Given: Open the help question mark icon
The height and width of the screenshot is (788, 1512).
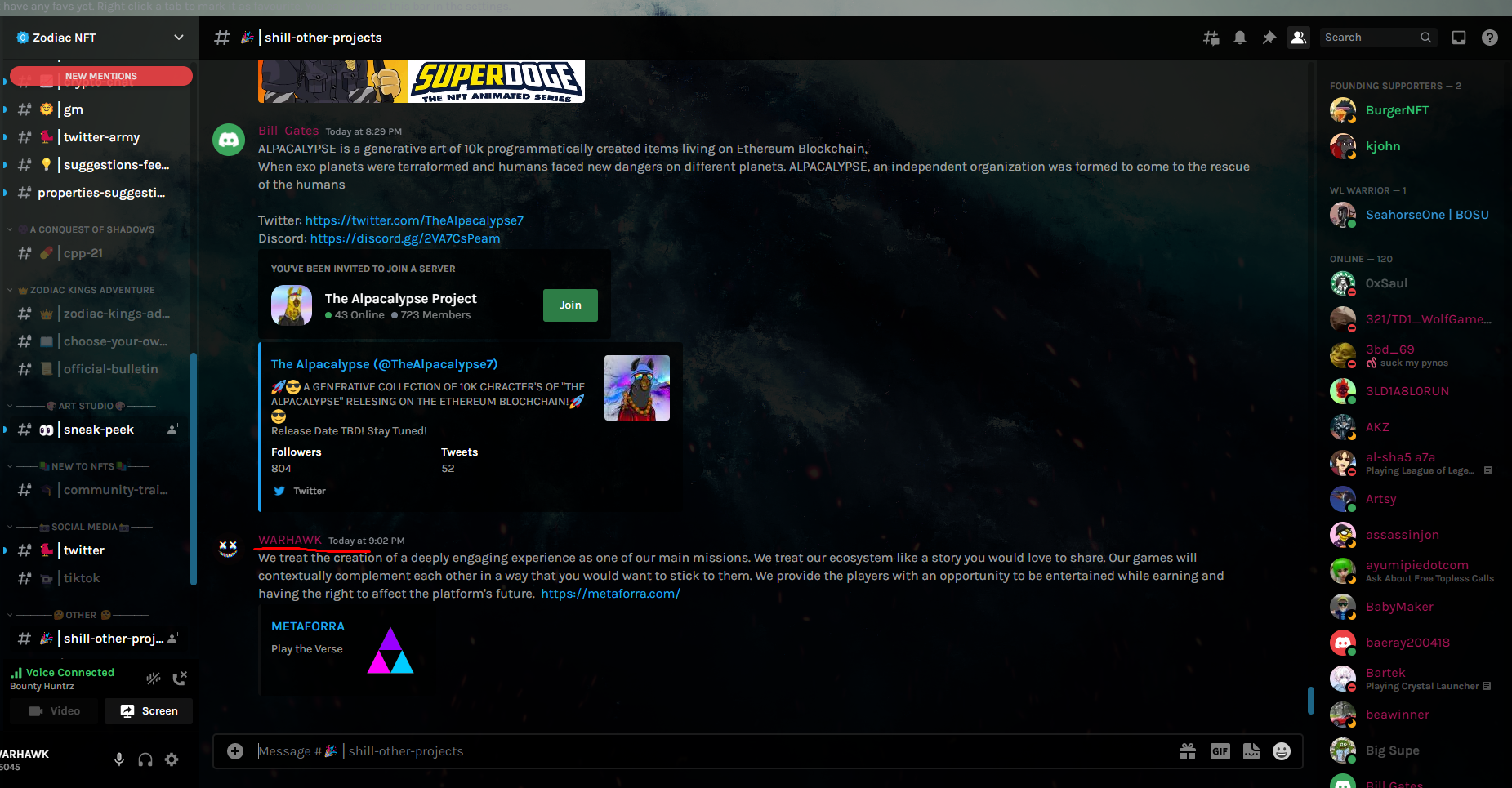Looking at the screenshot, I should tap(1490, 38).
